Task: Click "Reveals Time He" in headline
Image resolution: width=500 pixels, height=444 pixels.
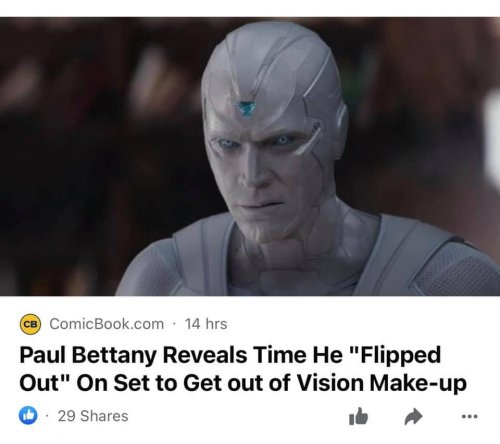Action: [x=251, y=355]
